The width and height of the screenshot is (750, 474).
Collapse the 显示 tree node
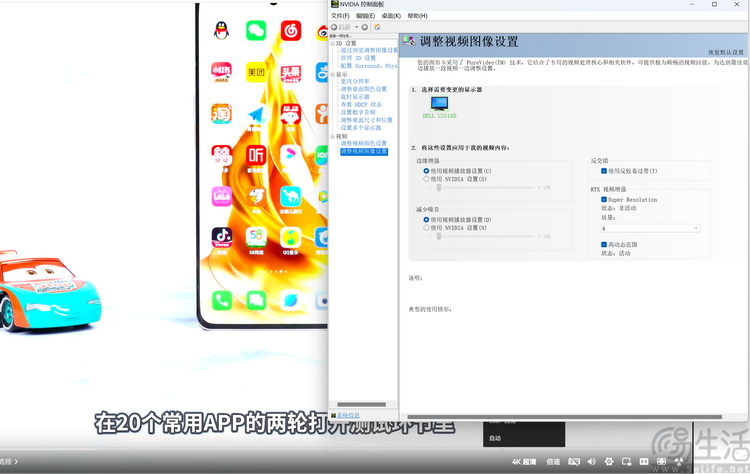pos(333,75)
